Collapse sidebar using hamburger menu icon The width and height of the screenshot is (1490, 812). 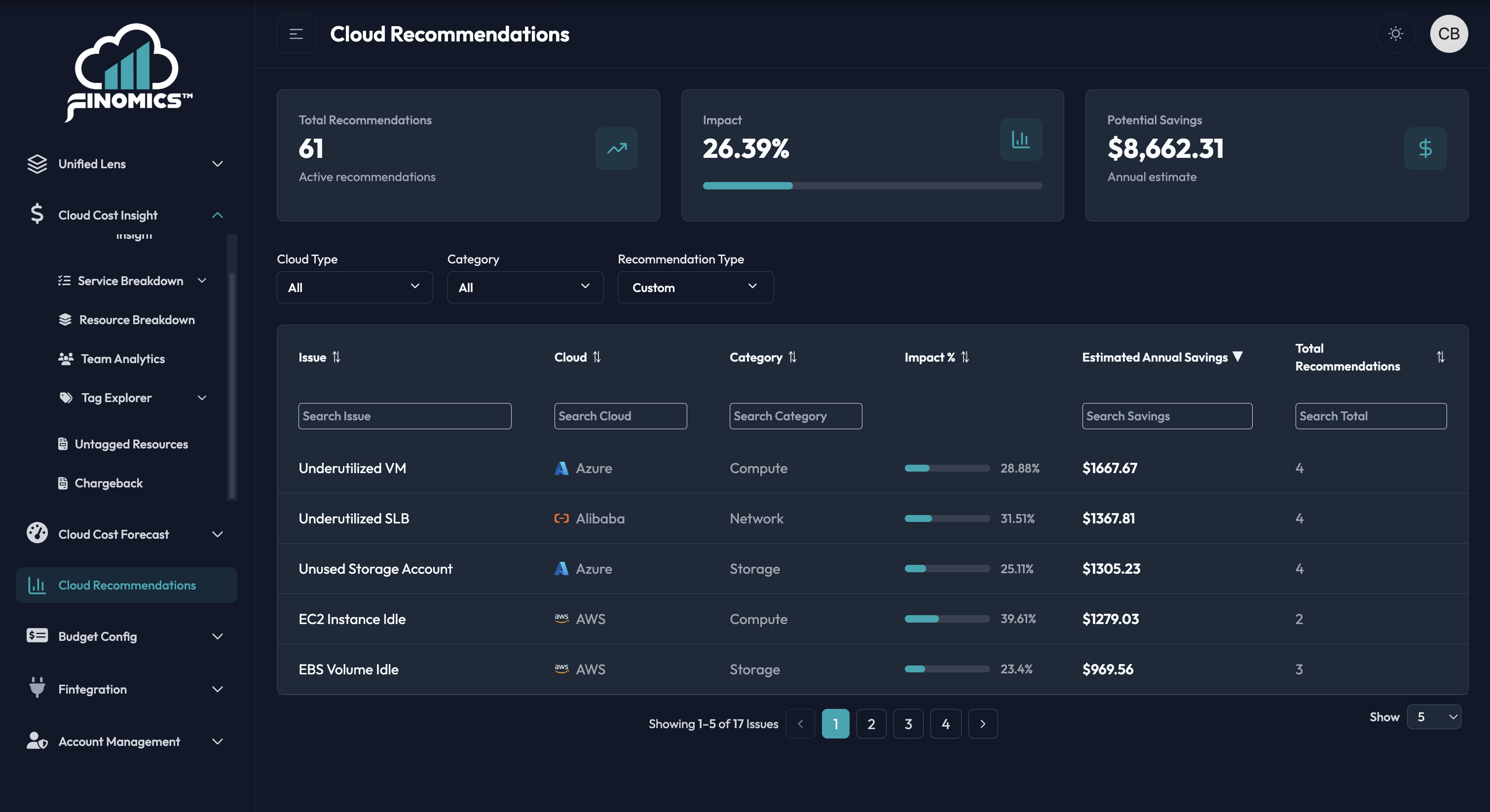click(296, 34)
